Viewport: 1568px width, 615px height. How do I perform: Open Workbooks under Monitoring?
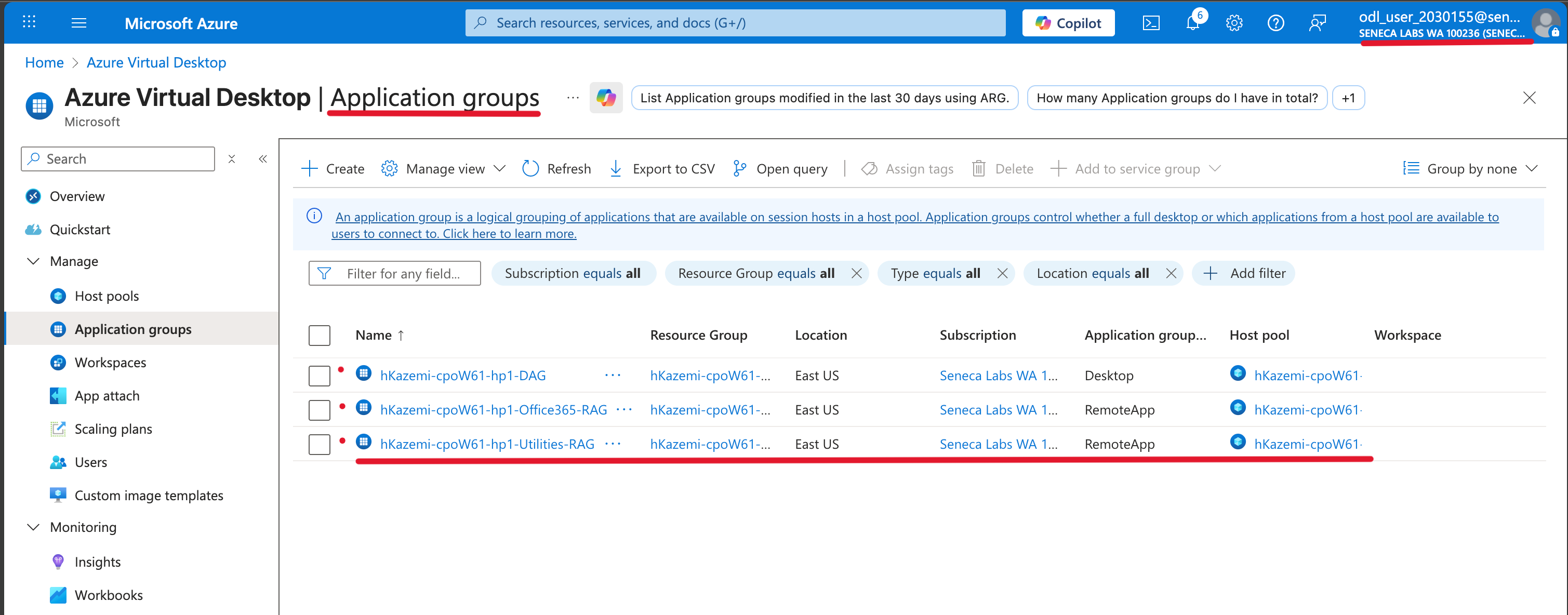(109, 595)
